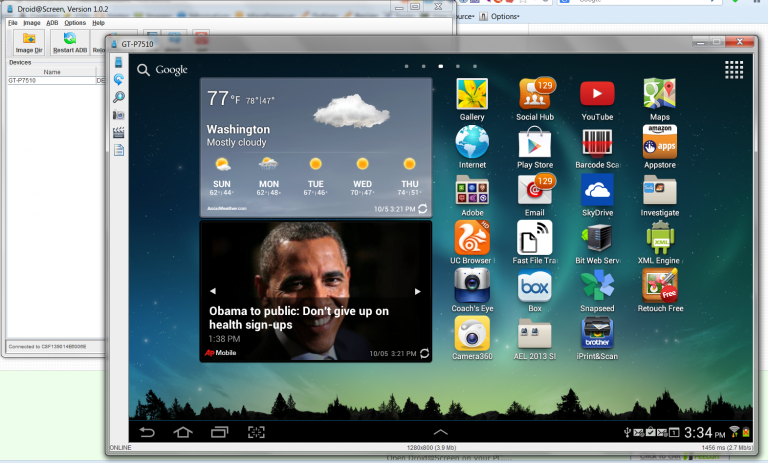The width and height of the screenshot is (768, 463).
Task: Refresh the weather widget
Action: pos(423,208)
